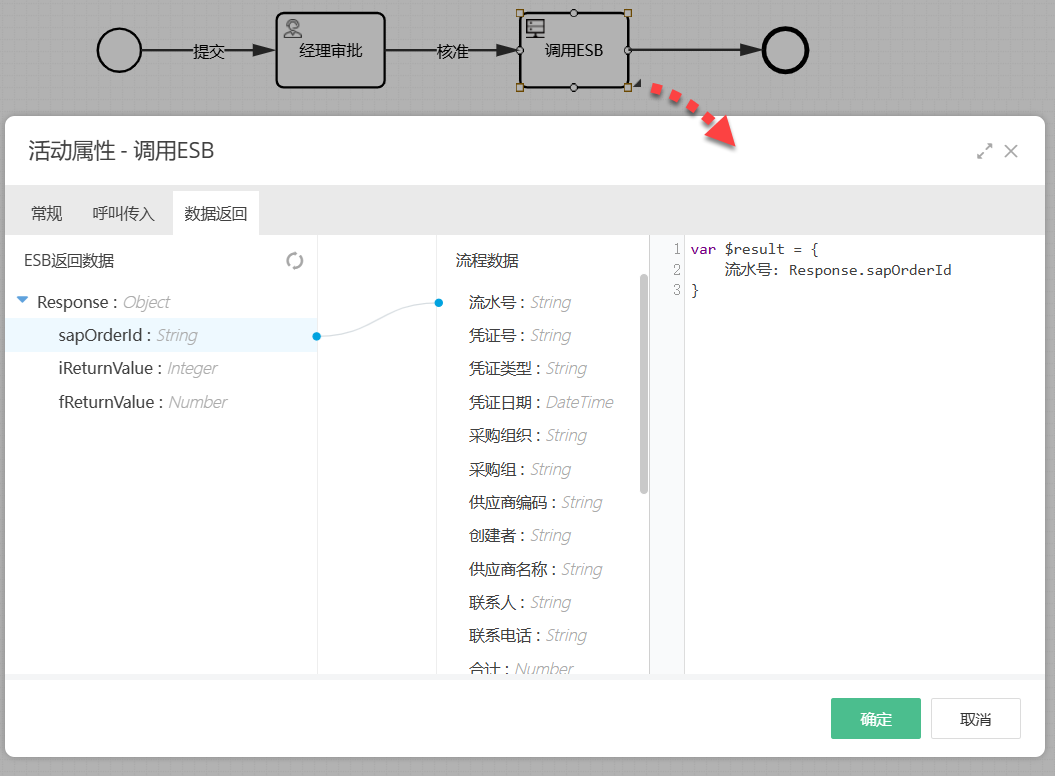Choose the 凭证日期 DateTime field
1055x776 pixels.
tap(540, 402)
